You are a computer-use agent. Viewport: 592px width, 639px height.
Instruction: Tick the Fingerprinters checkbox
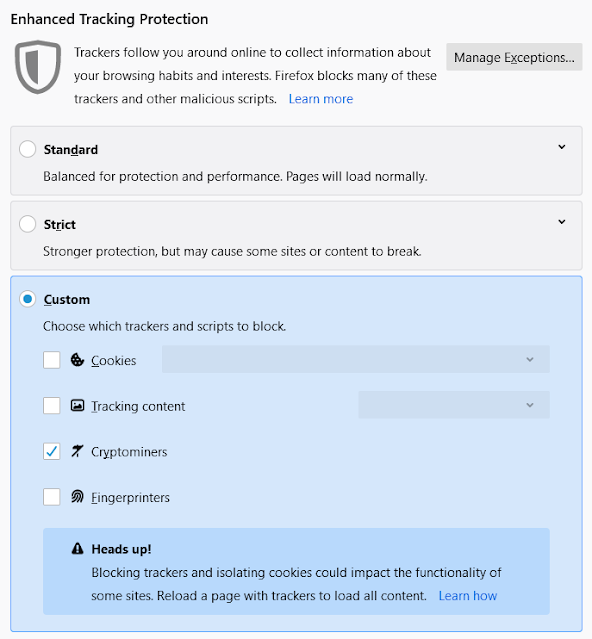(x=52, y=497)
